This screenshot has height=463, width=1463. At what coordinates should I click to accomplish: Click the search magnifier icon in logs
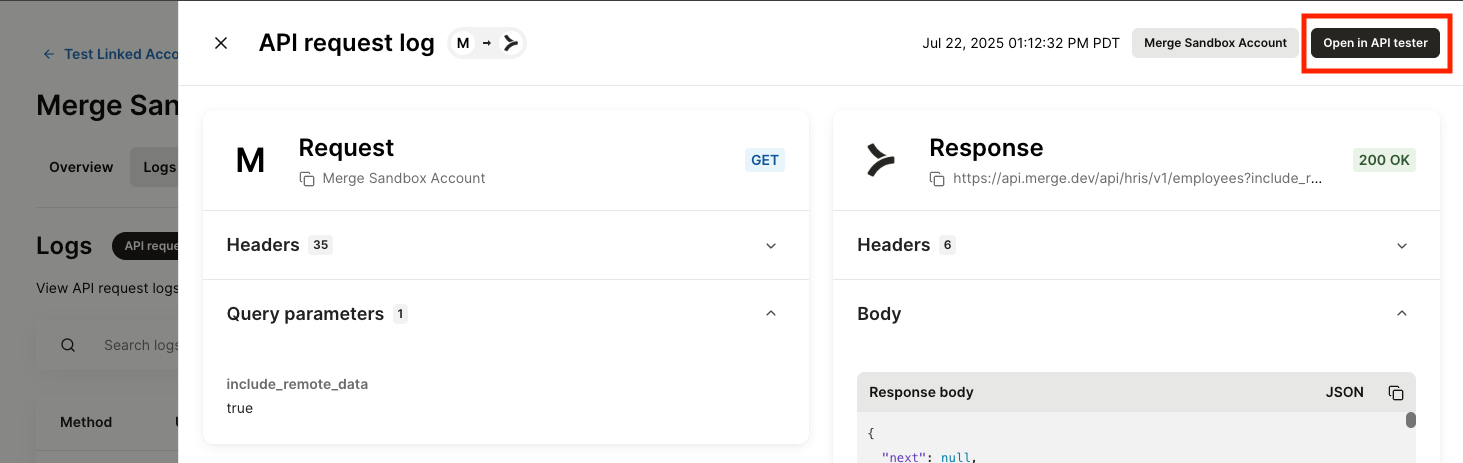click(68, 345)
